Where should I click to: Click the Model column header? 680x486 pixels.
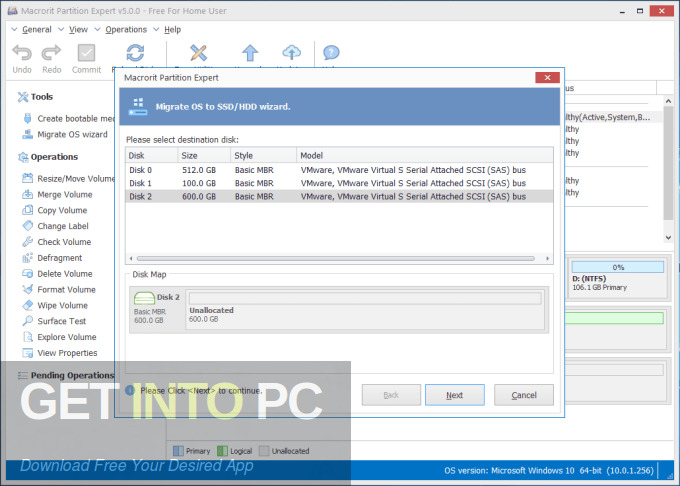pos(425,155)
